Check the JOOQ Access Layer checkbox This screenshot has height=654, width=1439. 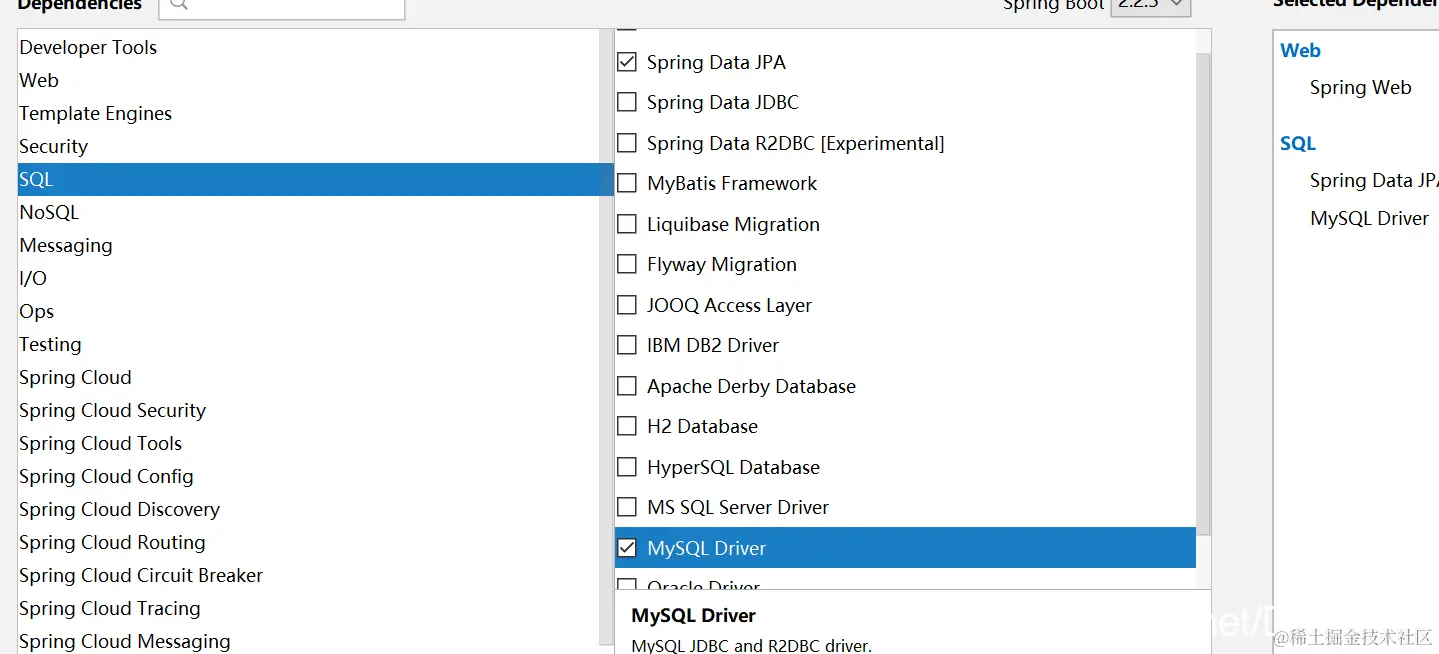click(x=627, y=305)
